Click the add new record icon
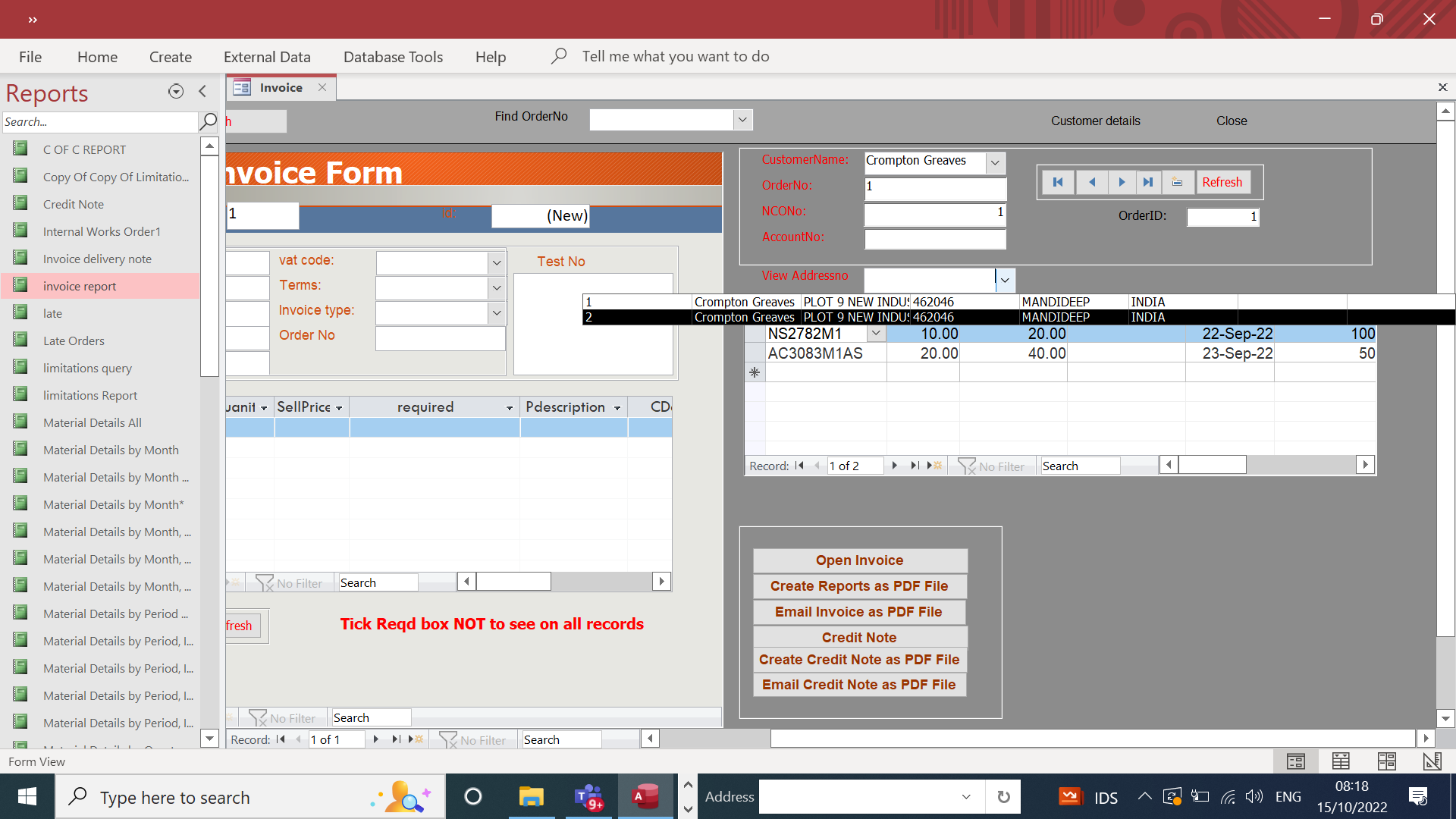1456x819 pixels. pyautogui.click(x=1177, y=182)
